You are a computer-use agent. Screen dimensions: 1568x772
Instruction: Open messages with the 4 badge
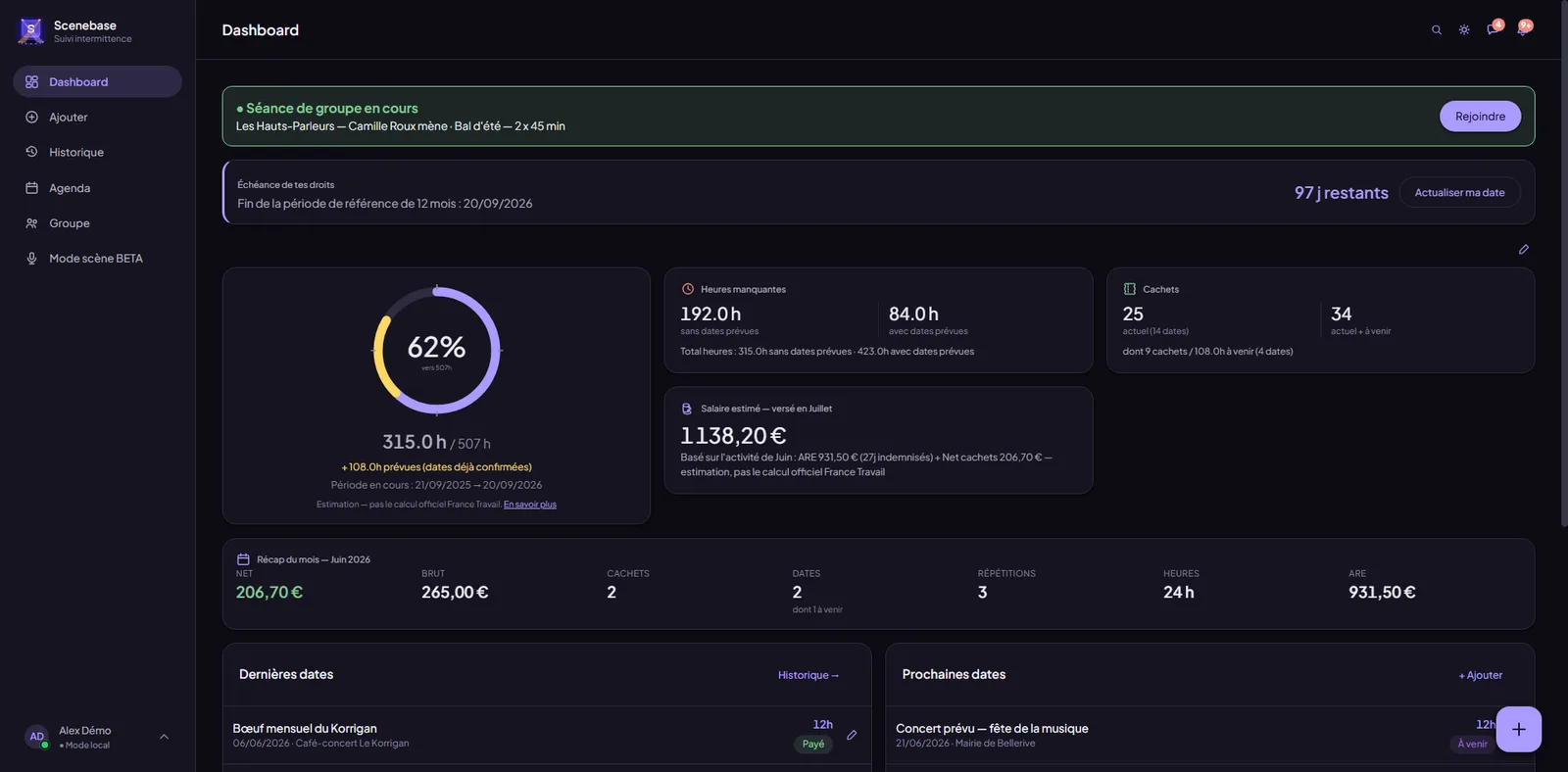[x=1493, y=29]
